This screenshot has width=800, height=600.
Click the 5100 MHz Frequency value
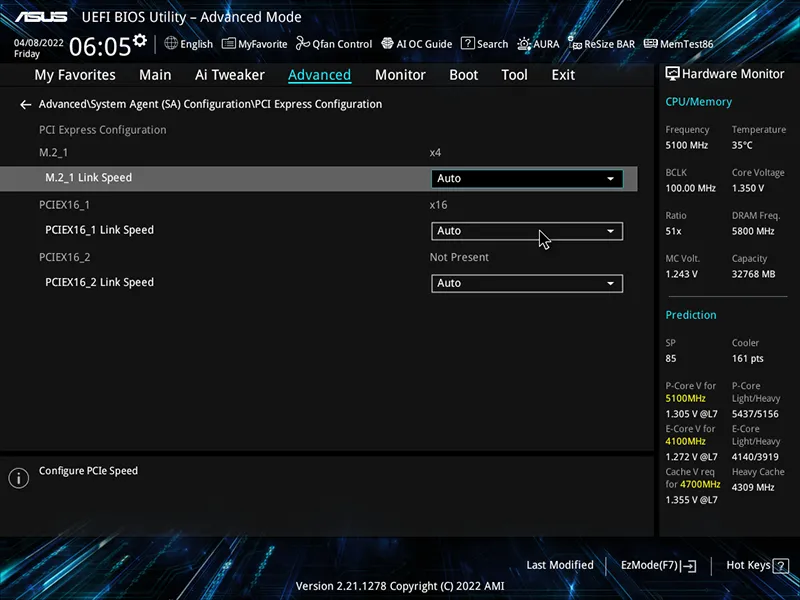(686, 145)
